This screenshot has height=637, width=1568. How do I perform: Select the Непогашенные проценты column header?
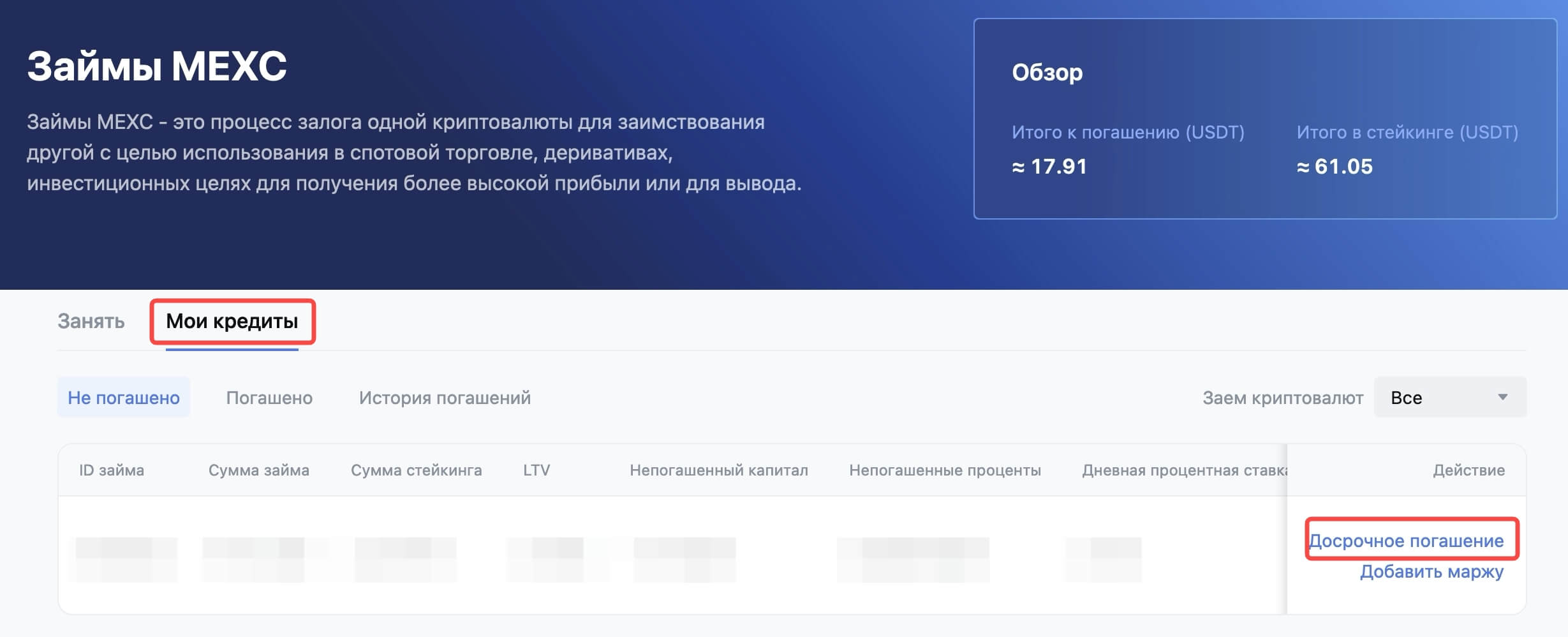[x=945, y=470]
